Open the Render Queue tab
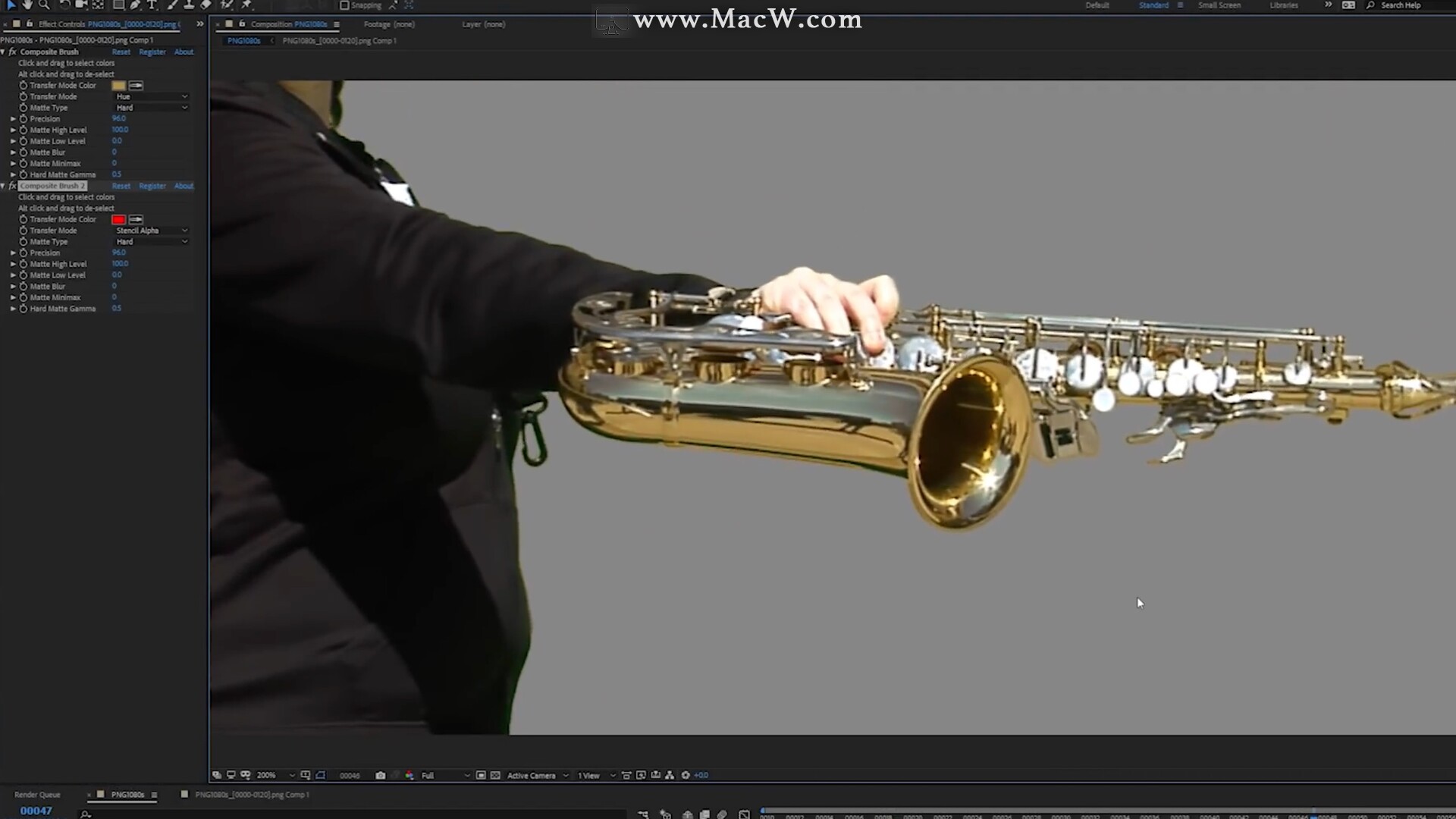Image resolution: width=1456 pixels, height=819 pixels. click(x=37, y=795)
